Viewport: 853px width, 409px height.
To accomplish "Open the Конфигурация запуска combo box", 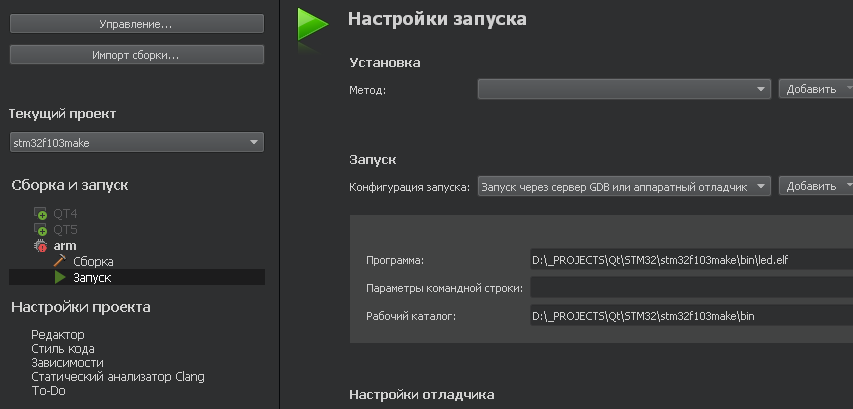I will pyautogui.click(x=623, y=186).
